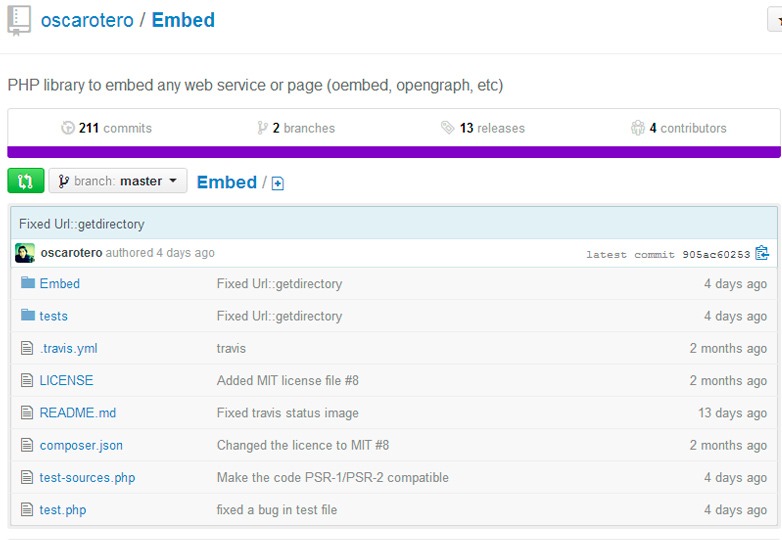Image resolution: width=782 pixels, height=540 pixels.
Task: Open fixed a bug in test file commit
Action: pos(277,510)
